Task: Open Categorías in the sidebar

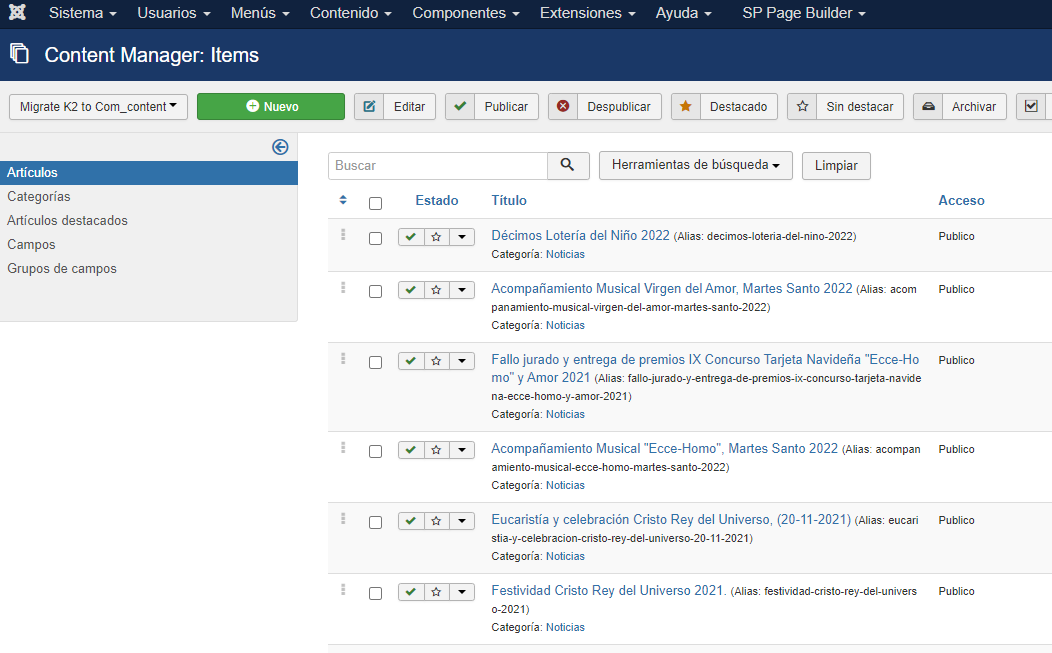Action: pyautogui.click(x=39, y=197)
